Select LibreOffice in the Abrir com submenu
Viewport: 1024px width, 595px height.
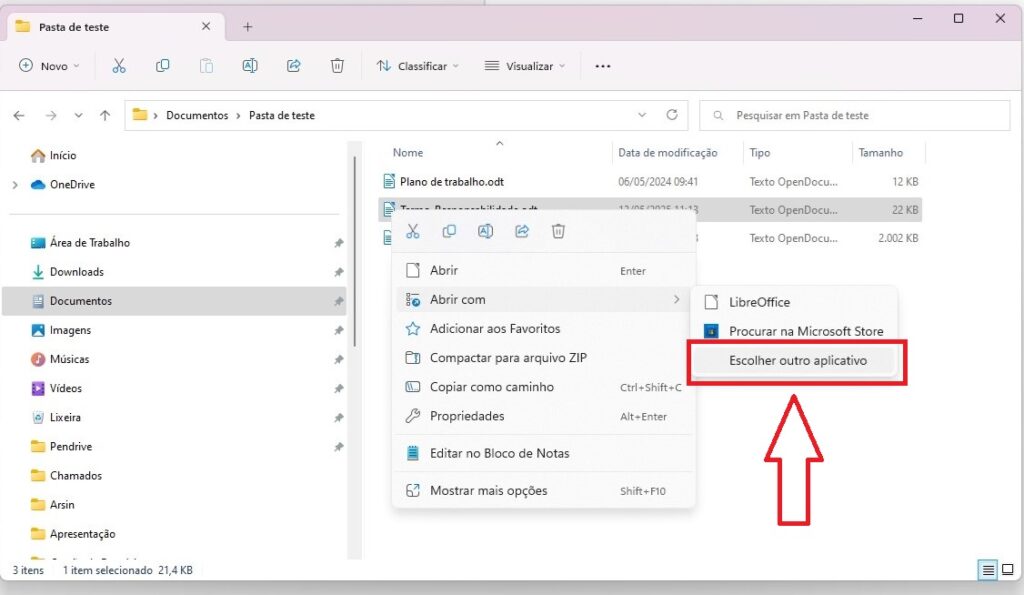[759, 302]
